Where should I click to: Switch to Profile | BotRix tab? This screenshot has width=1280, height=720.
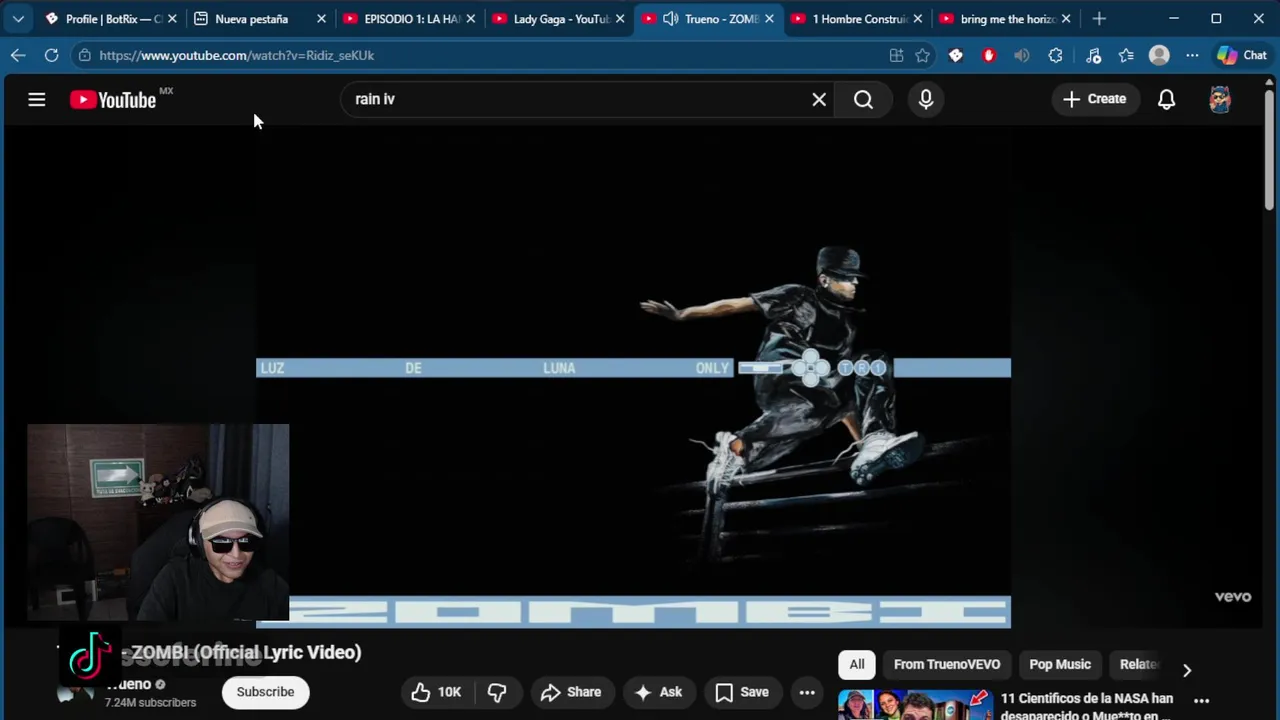110,18
